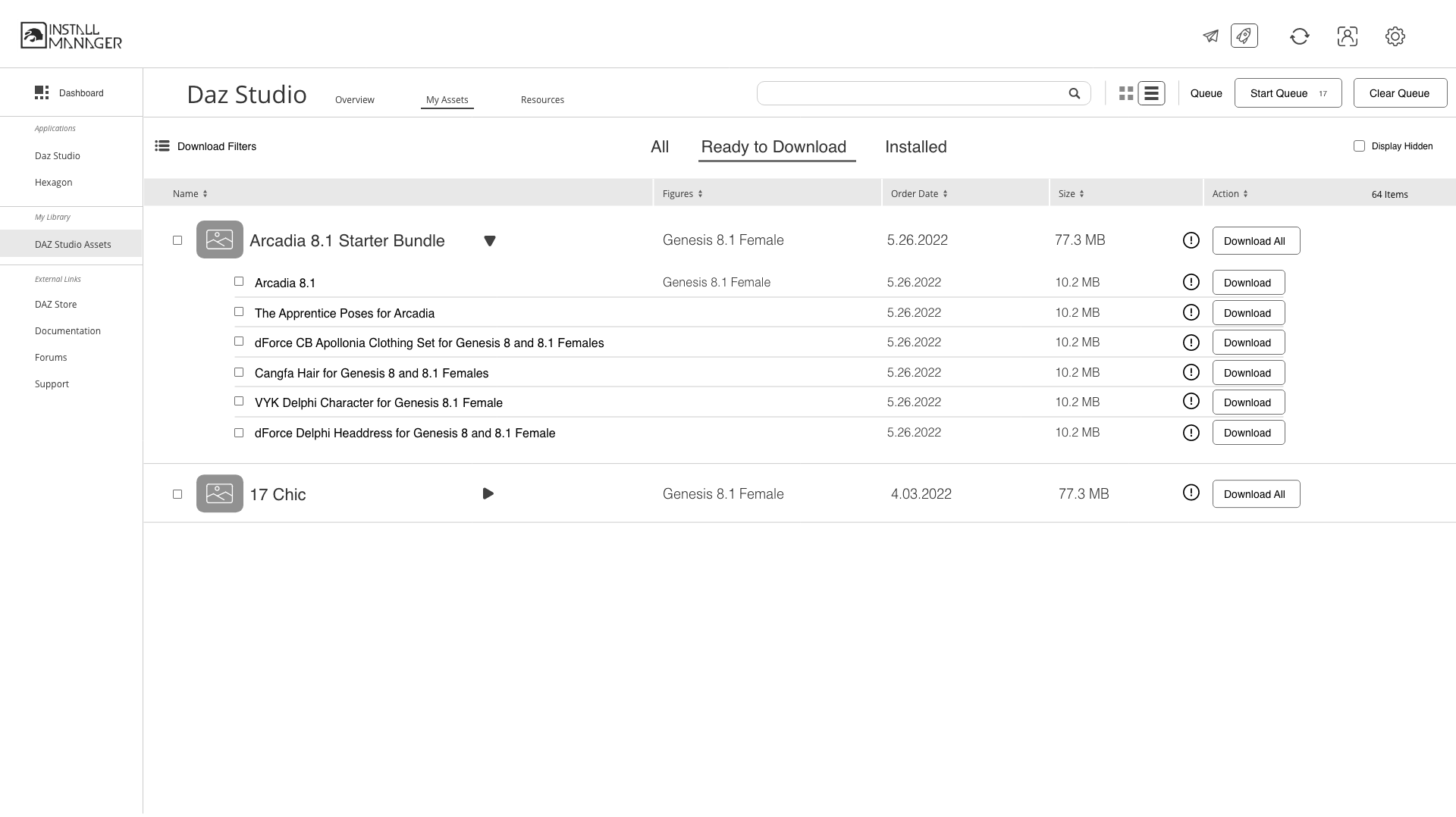Click the 17 Chic thumbnail image
This screenshot has height=817, width=1456.
[x=220, y=493]
